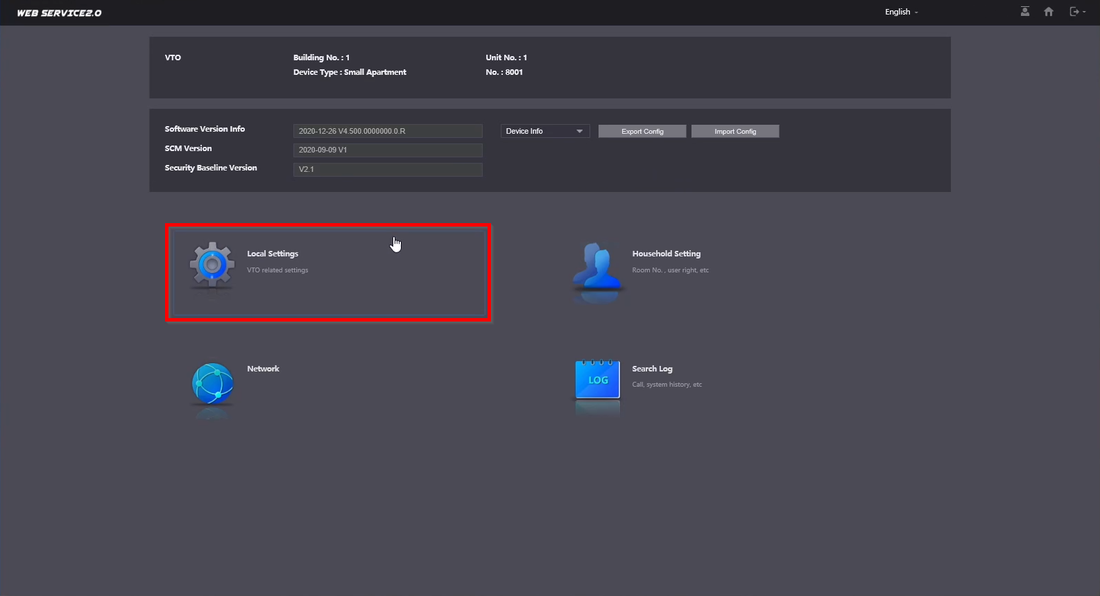Screen dimensions: 1100x596
Task: Select the Security Baseline Version field
Action: coord(388,170)
